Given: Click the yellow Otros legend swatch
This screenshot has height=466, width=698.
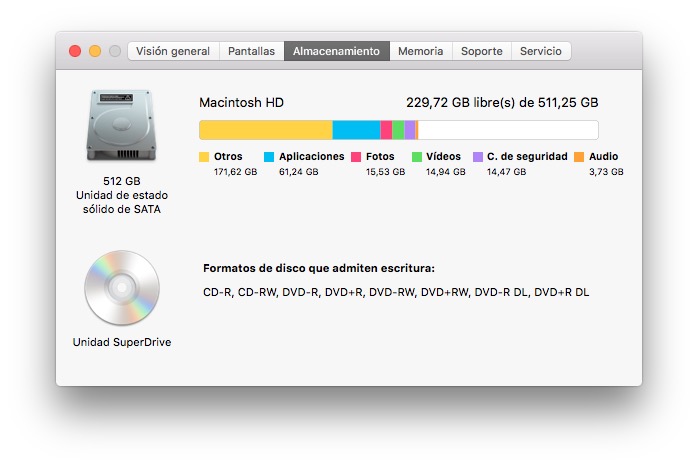Looking at the screenshot, I should [204, 157].
